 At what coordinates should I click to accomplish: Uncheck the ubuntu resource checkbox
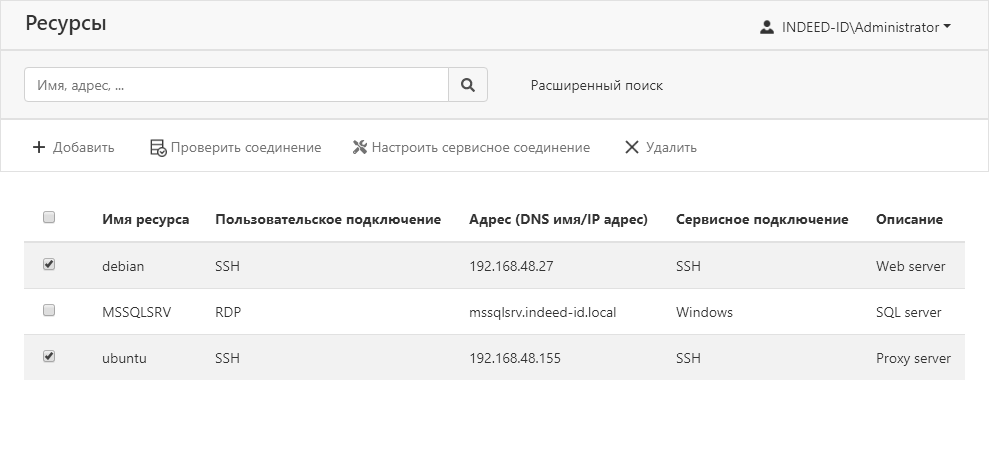(x=49, y=356)
